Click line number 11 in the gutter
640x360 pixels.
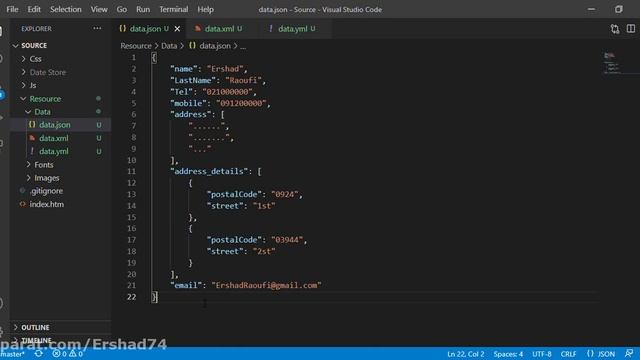(x=131, y=171)
